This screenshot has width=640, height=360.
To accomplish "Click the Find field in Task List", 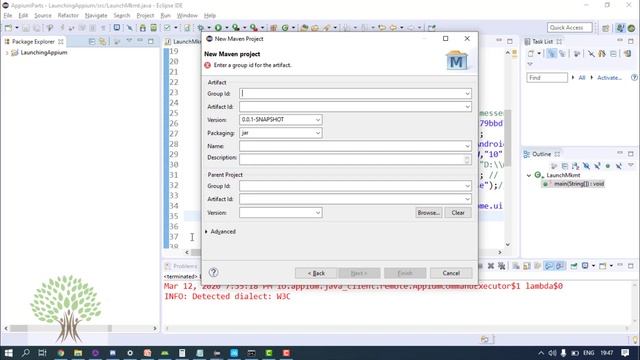I will click(x=547, y=78).
